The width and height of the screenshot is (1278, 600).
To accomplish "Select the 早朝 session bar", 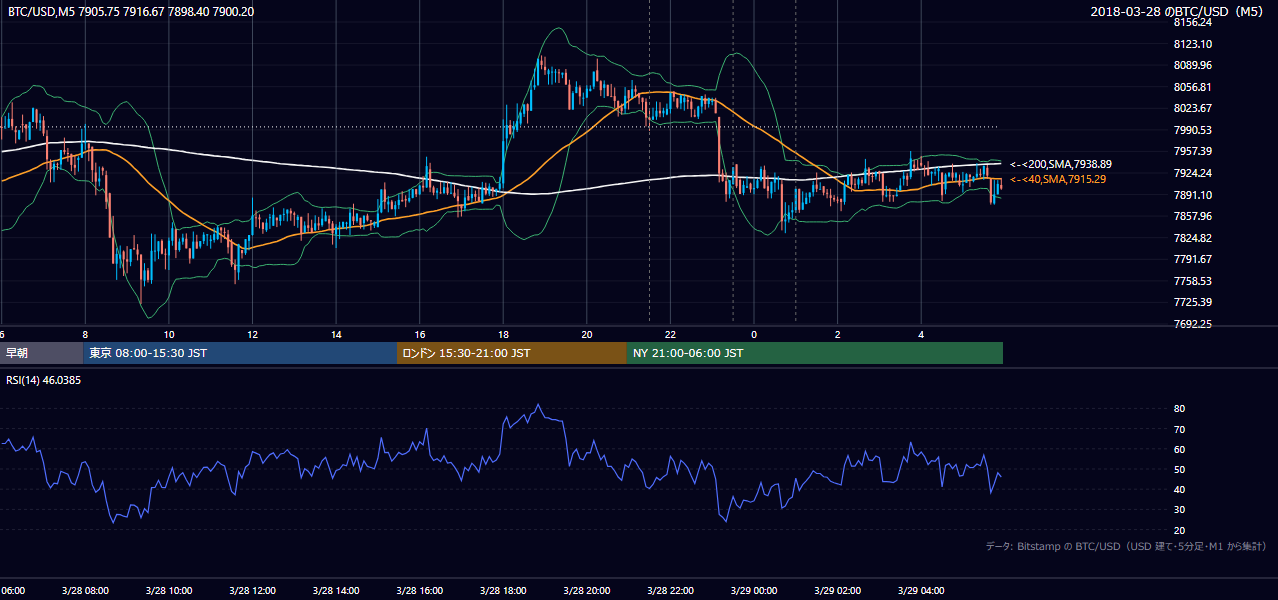I will (41, 353).
